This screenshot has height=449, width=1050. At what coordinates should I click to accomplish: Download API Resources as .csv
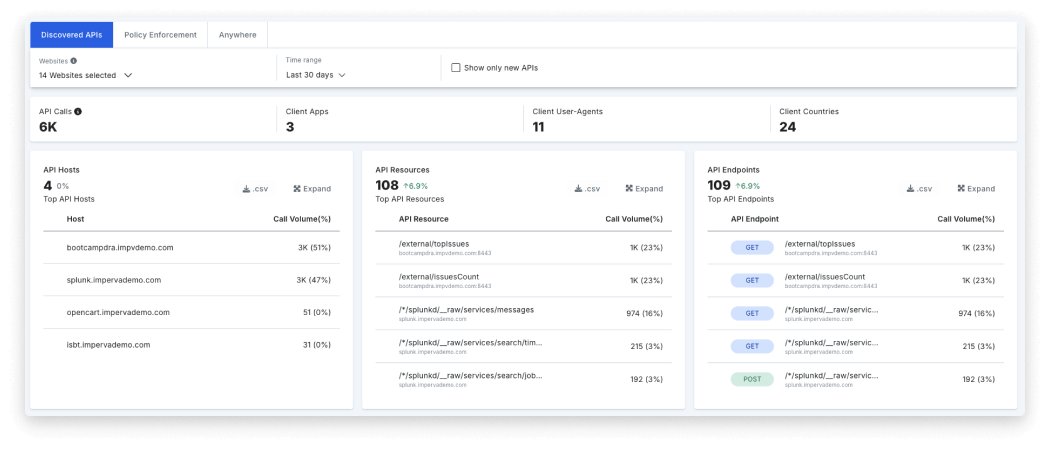pyautogui.click(x=587, y=188)
